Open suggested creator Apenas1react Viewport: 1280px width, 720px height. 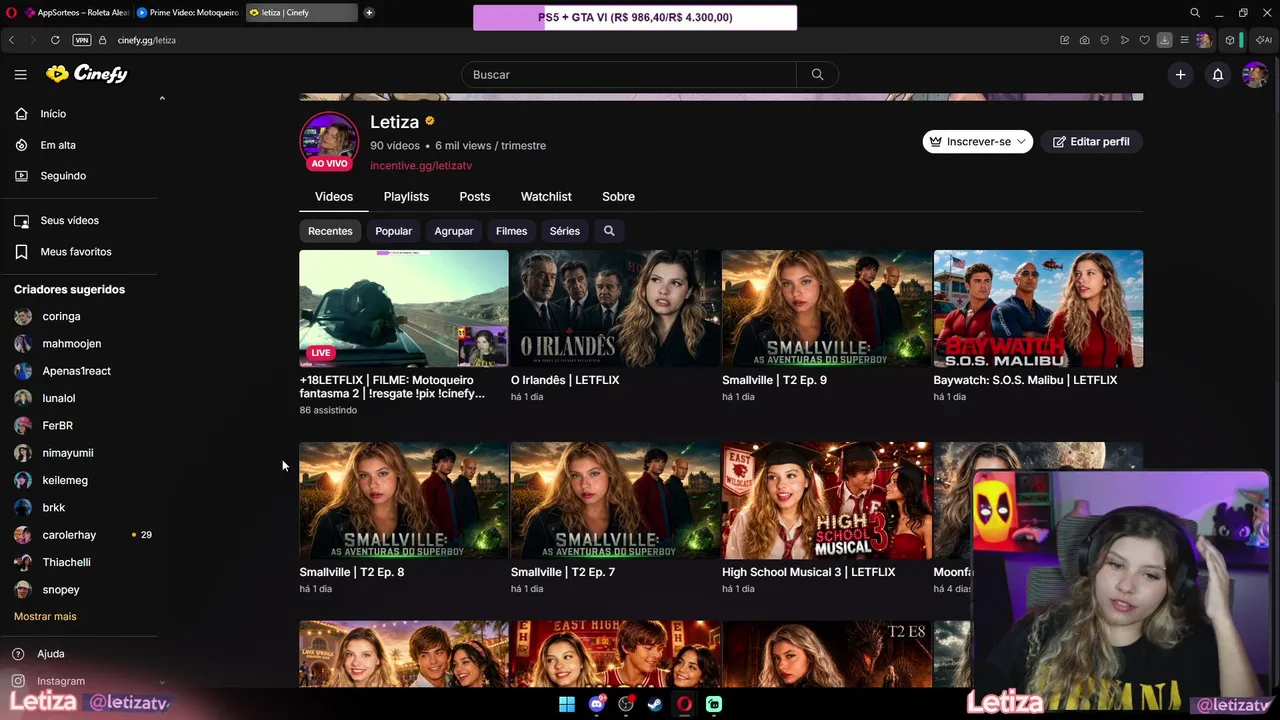[76, 371]
